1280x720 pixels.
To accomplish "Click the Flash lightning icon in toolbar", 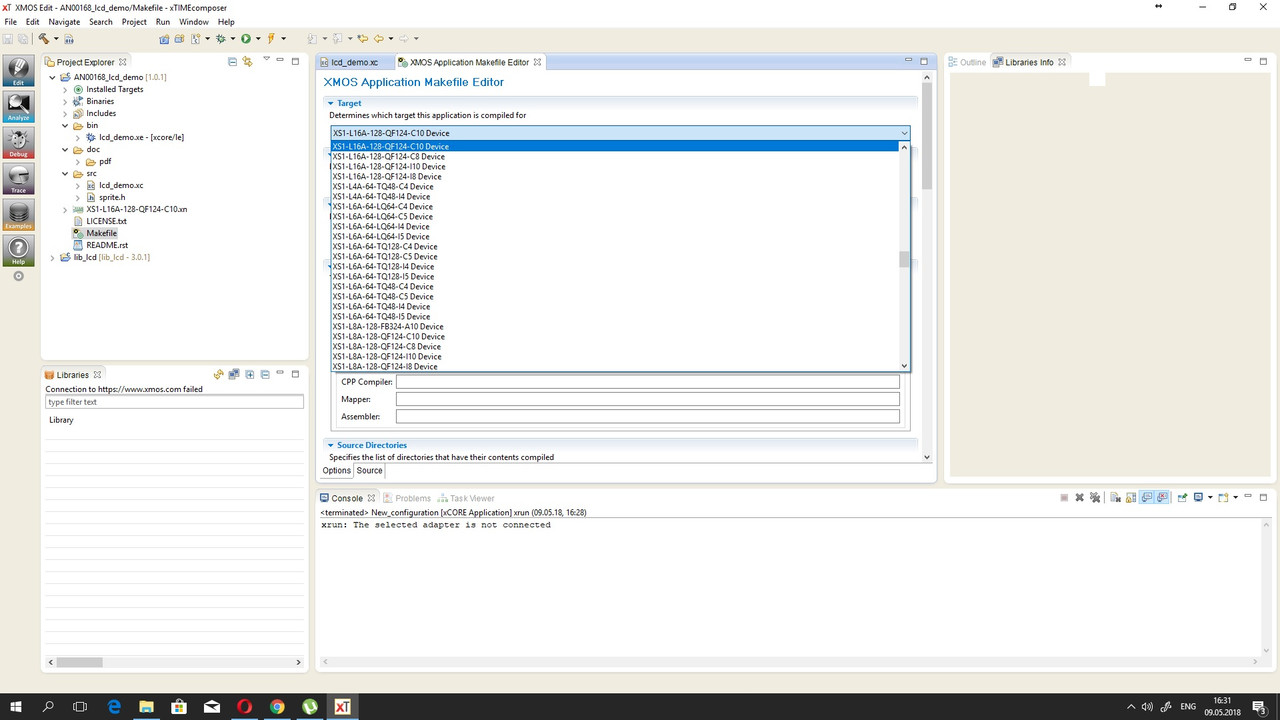I will click(271, 39).
